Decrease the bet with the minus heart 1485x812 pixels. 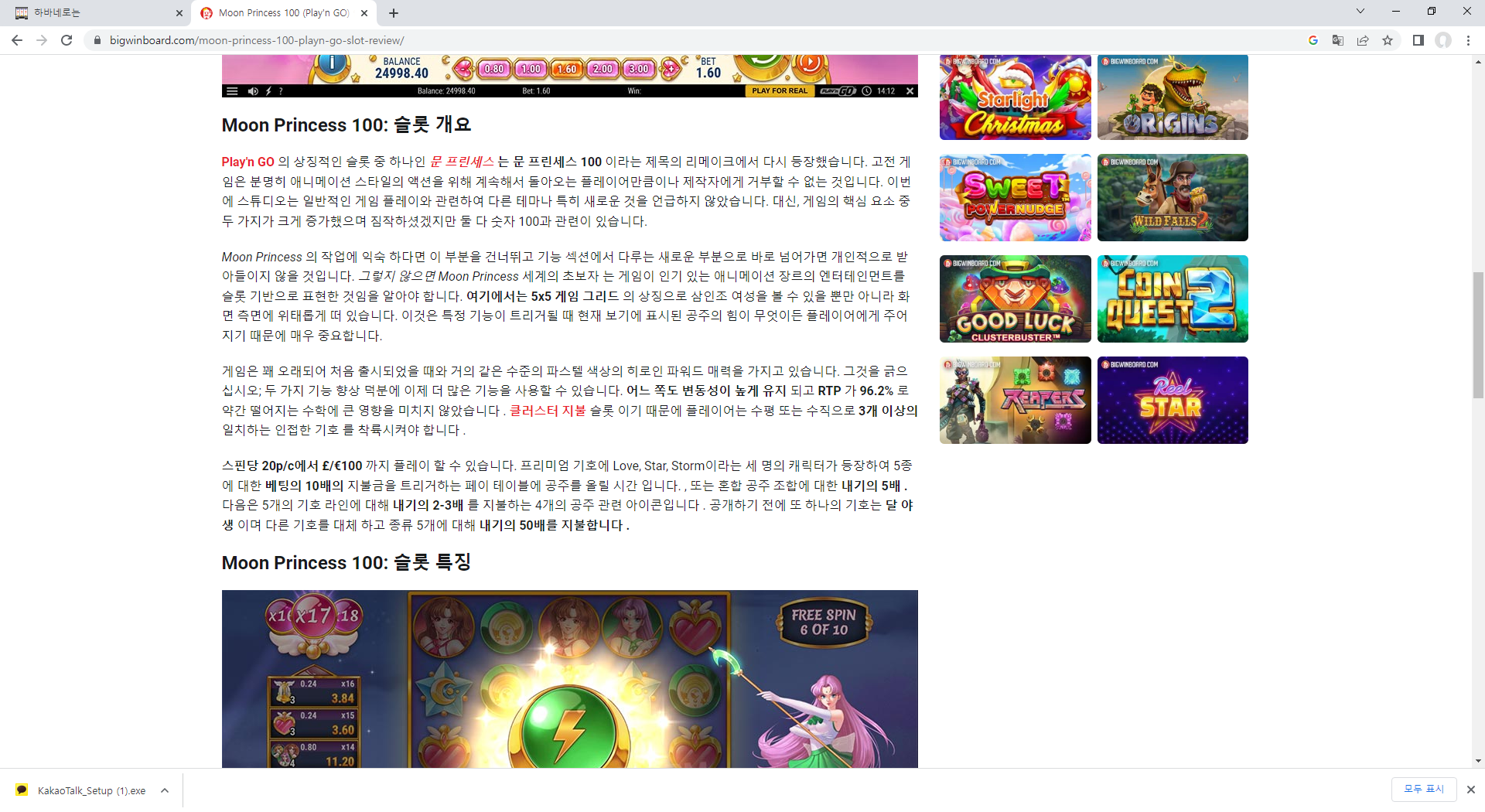click(463, 69)
